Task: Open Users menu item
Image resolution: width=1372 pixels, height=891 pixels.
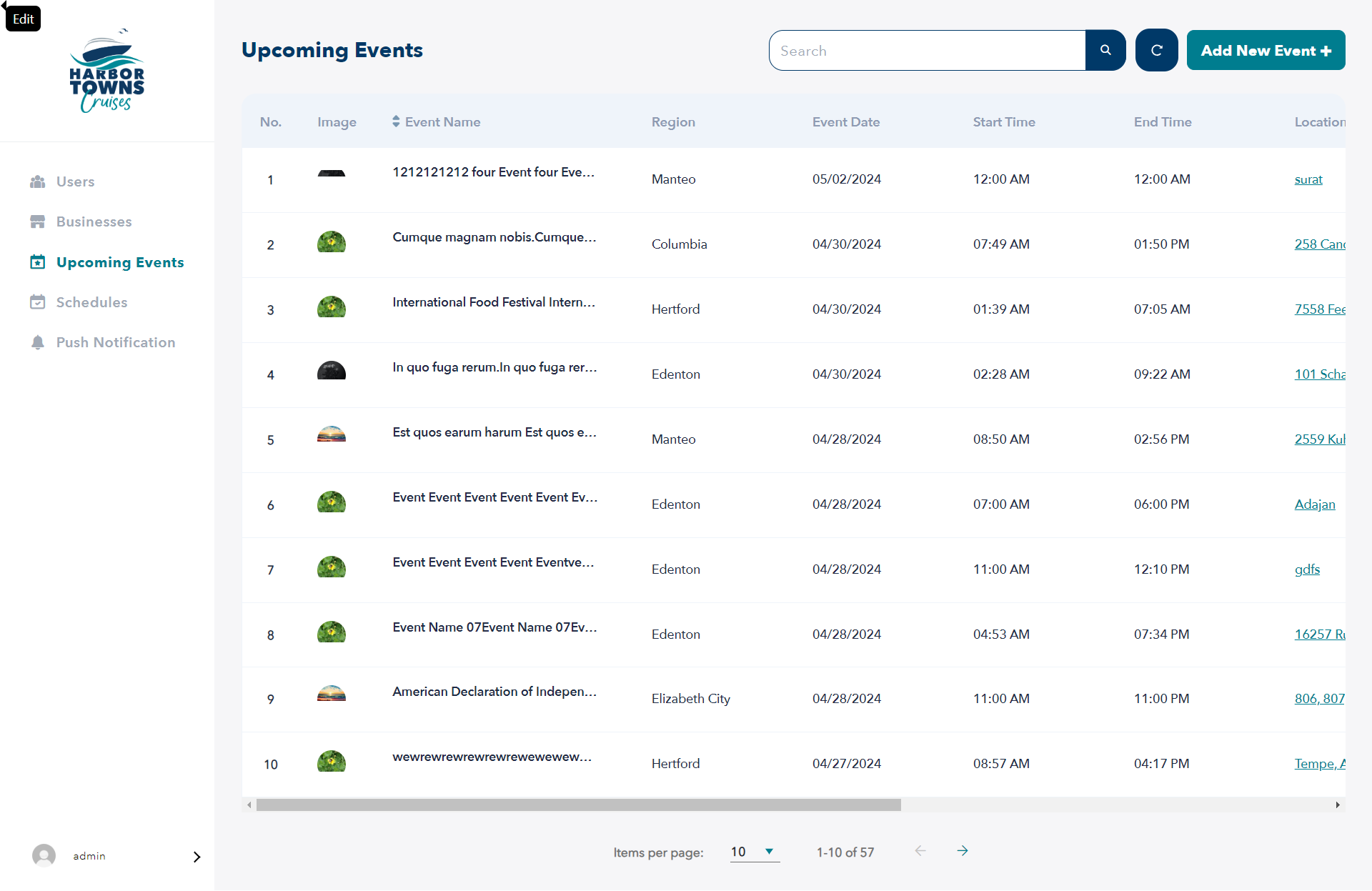Action: [x=75, y=181]
